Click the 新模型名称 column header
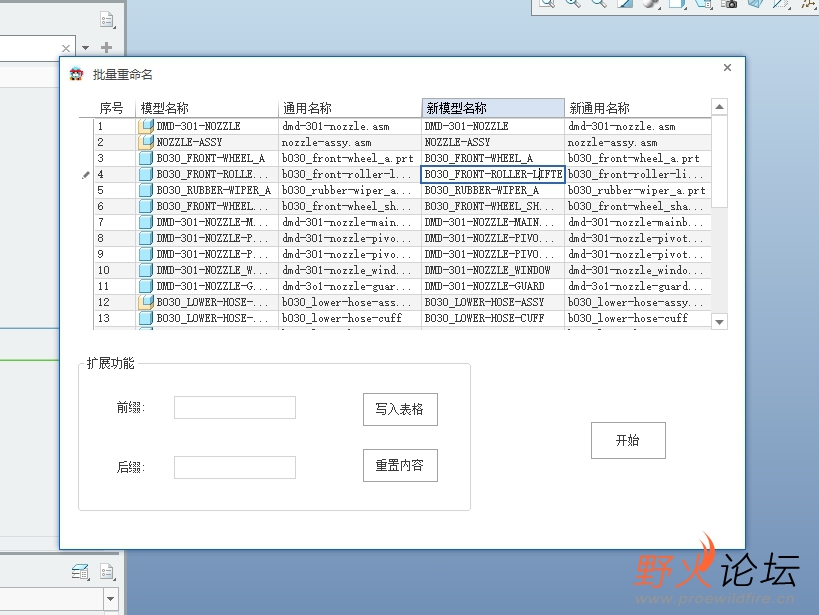Screen dimensions: 819x615 point(493,108)
